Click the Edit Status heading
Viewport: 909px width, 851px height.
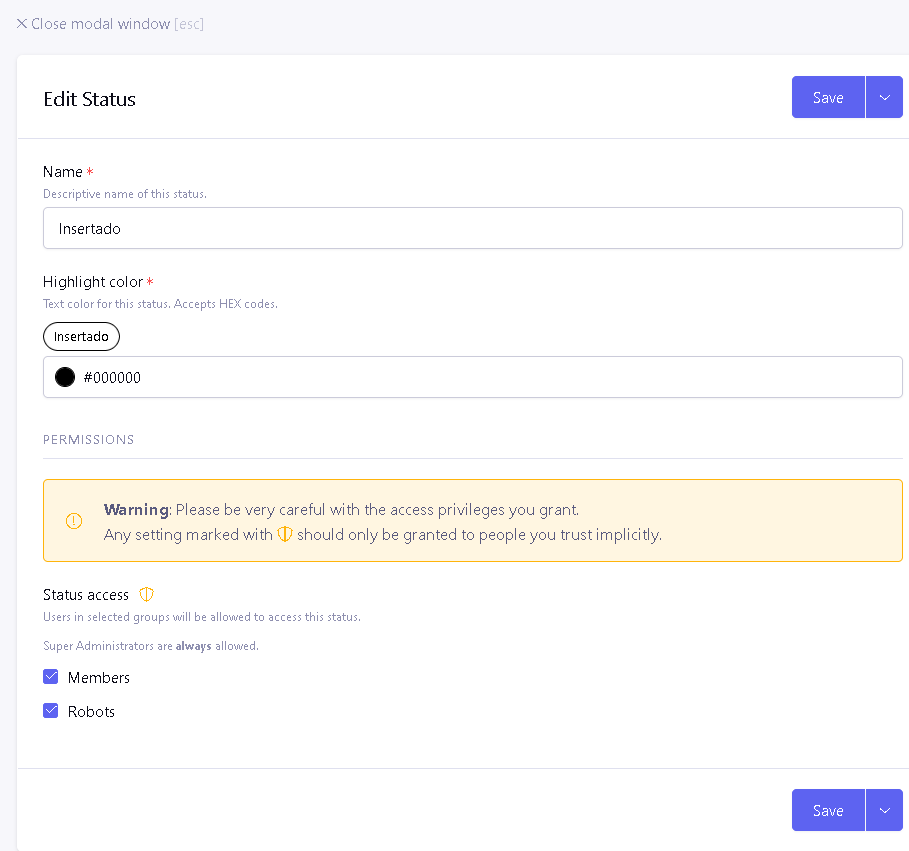click(89, 99)
